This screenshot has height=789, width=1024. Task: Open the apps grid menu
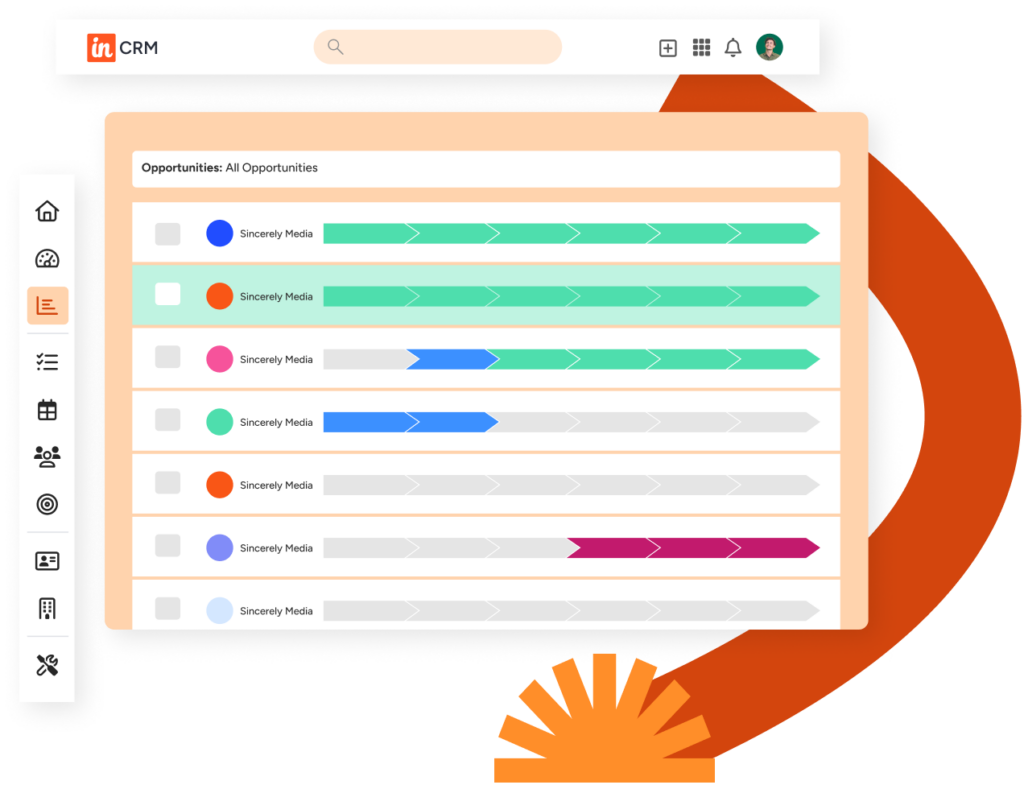point(701,48)
